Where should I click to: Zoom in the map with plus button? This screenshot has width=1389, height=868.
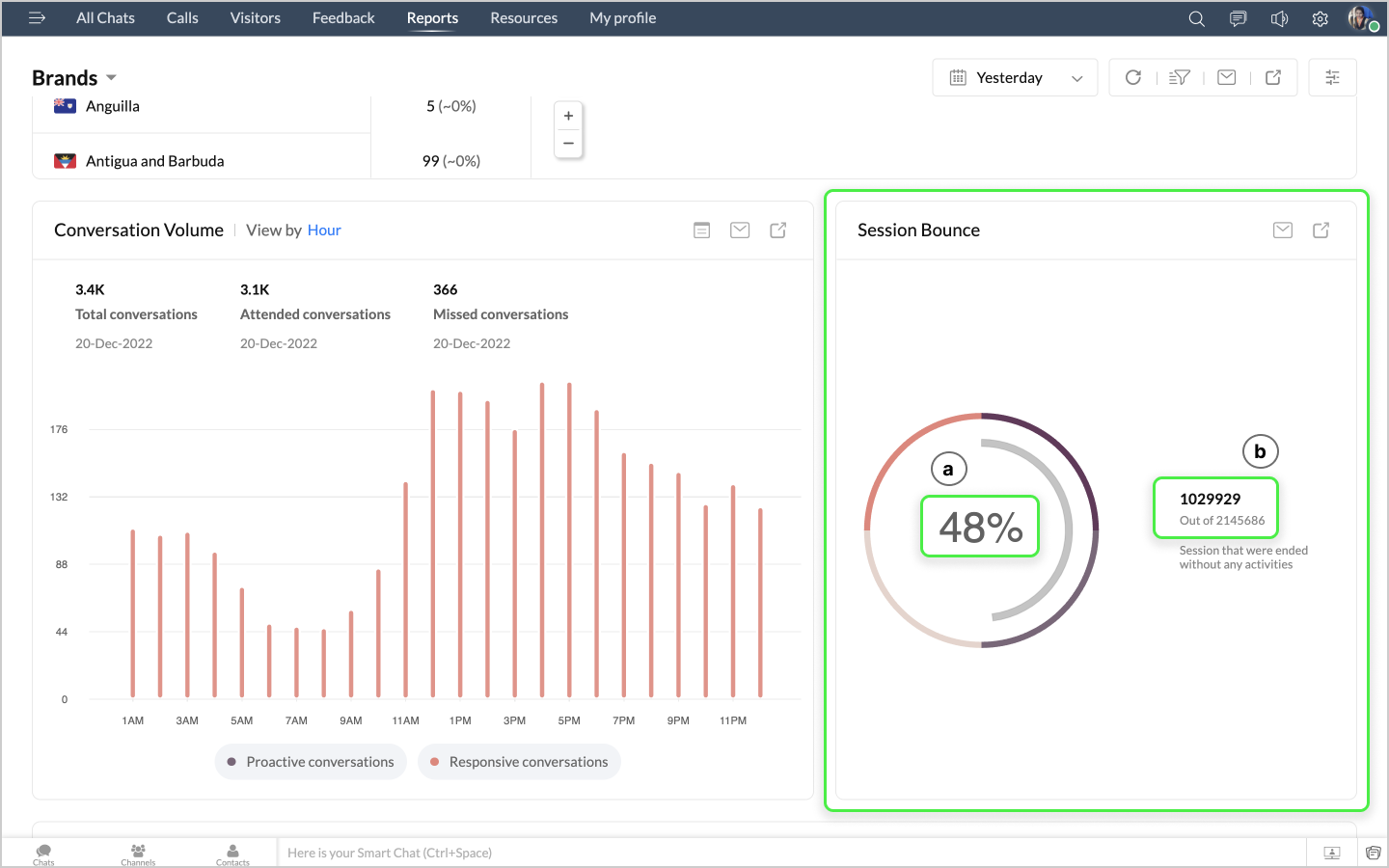pyautogui.click(x=568, y=116)
